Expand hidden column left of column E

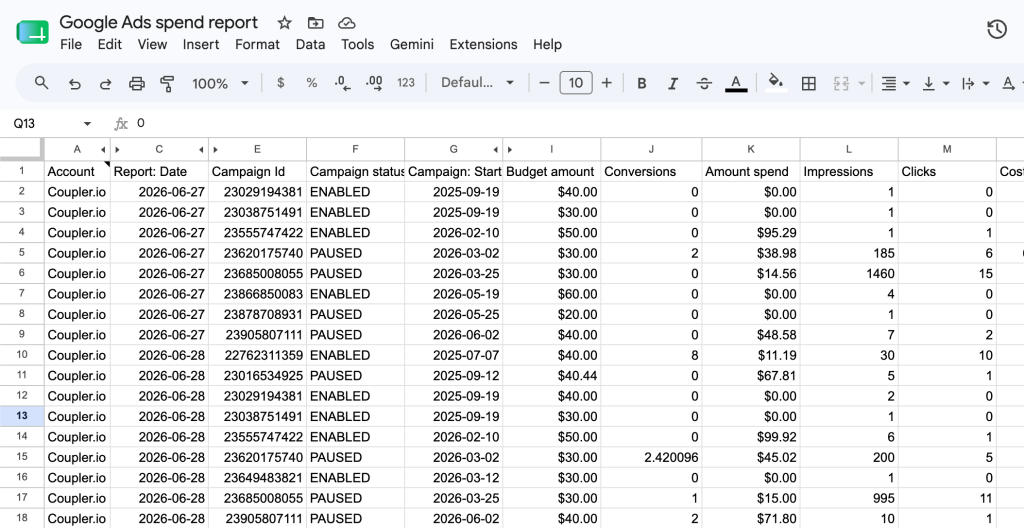coord(216,150)
